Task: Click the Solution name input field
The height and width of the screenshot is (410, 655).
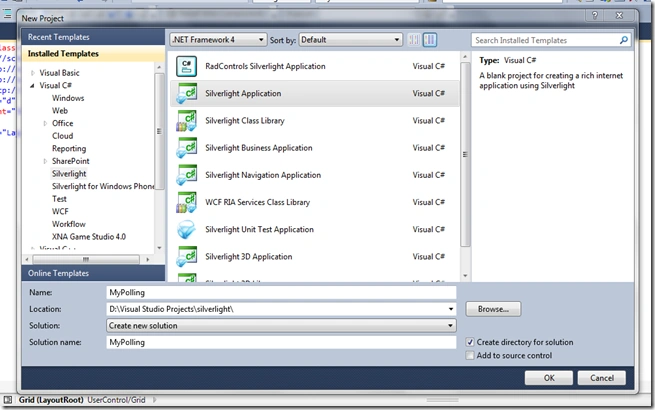Action: click(x=281, y=342)
